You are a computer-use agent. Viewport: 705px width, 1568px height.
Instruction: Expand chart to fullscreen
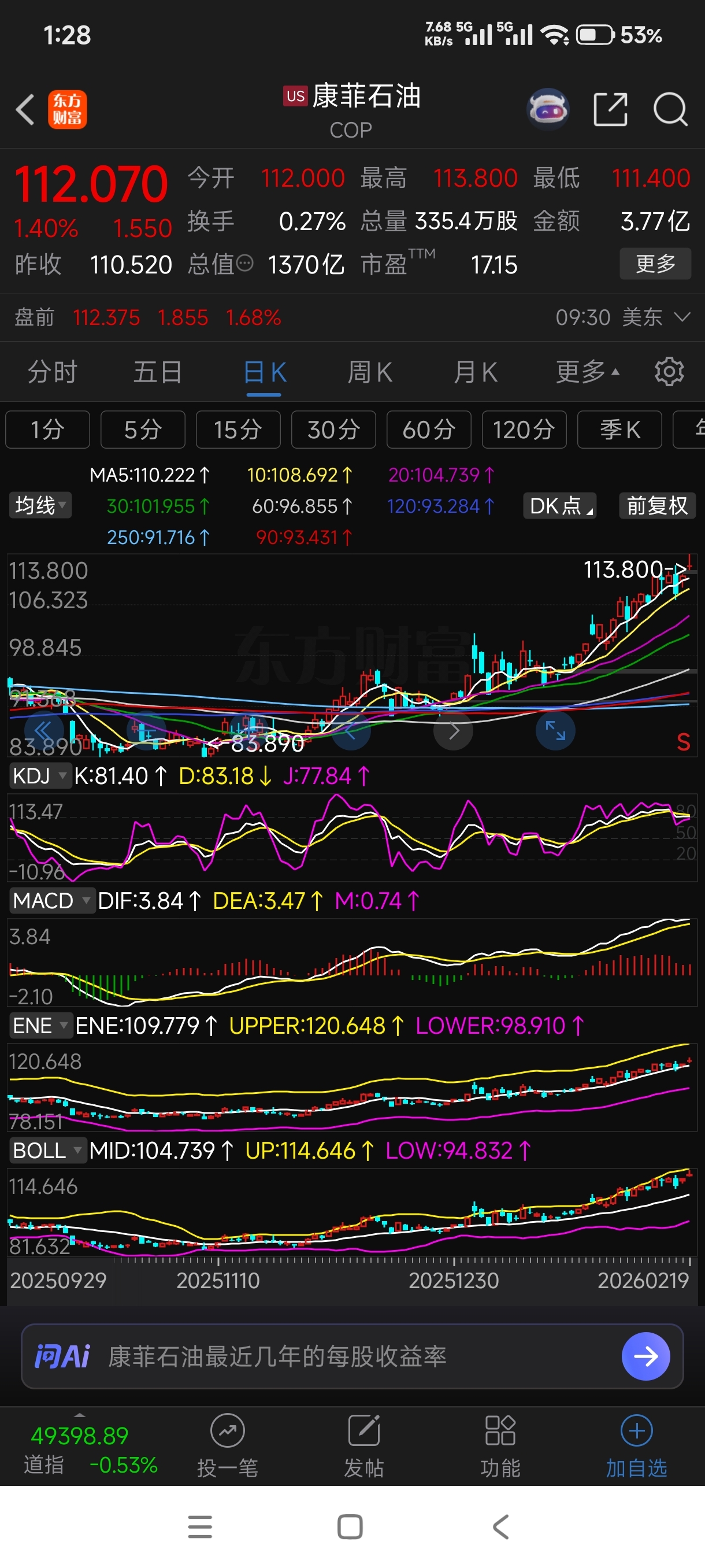(x=555, y=730)
